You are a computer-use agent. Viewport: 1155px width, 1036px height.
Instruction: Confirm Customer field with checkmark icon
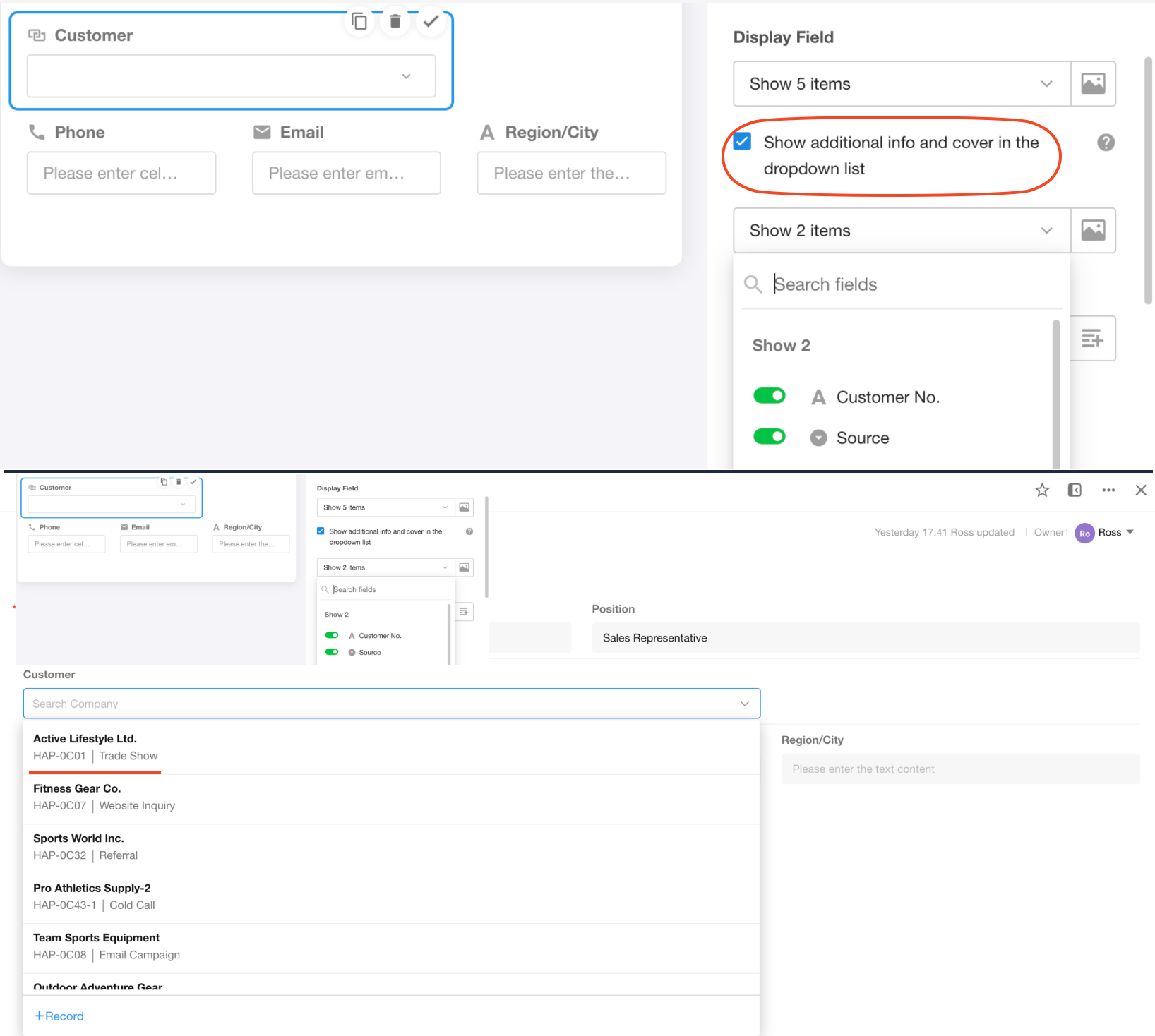tap(431, 22)
